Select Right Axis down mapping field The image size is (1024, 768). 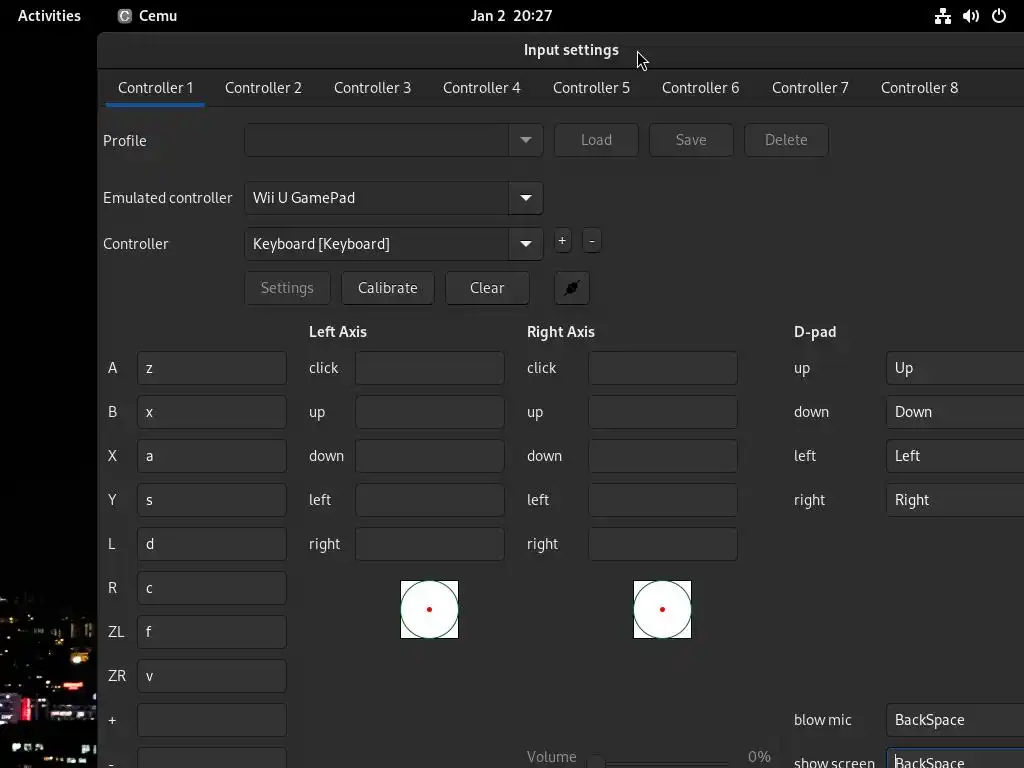click(663, 456)
